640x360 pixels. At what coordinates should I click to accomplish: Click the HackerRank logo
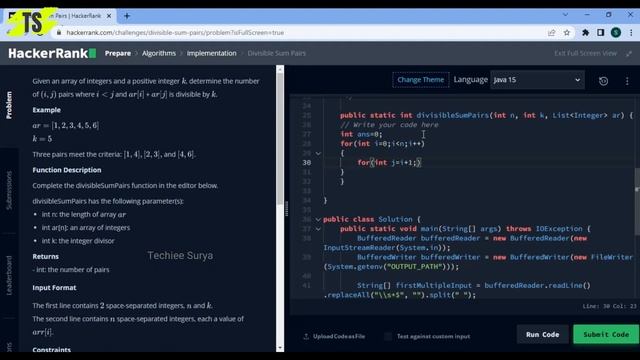52,53
